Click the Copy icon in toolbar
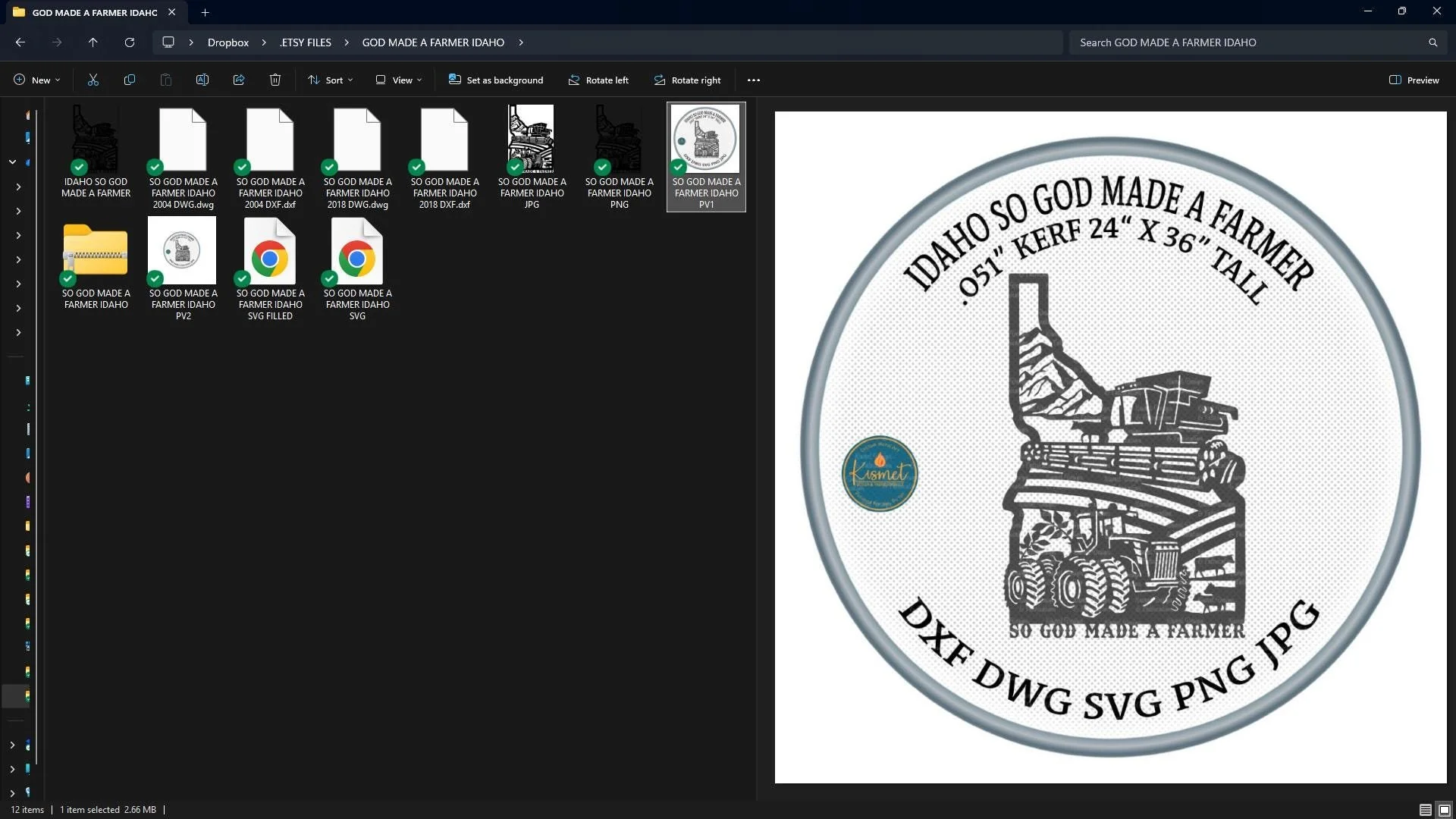1456x819 pixels. [x=130, y=80]
